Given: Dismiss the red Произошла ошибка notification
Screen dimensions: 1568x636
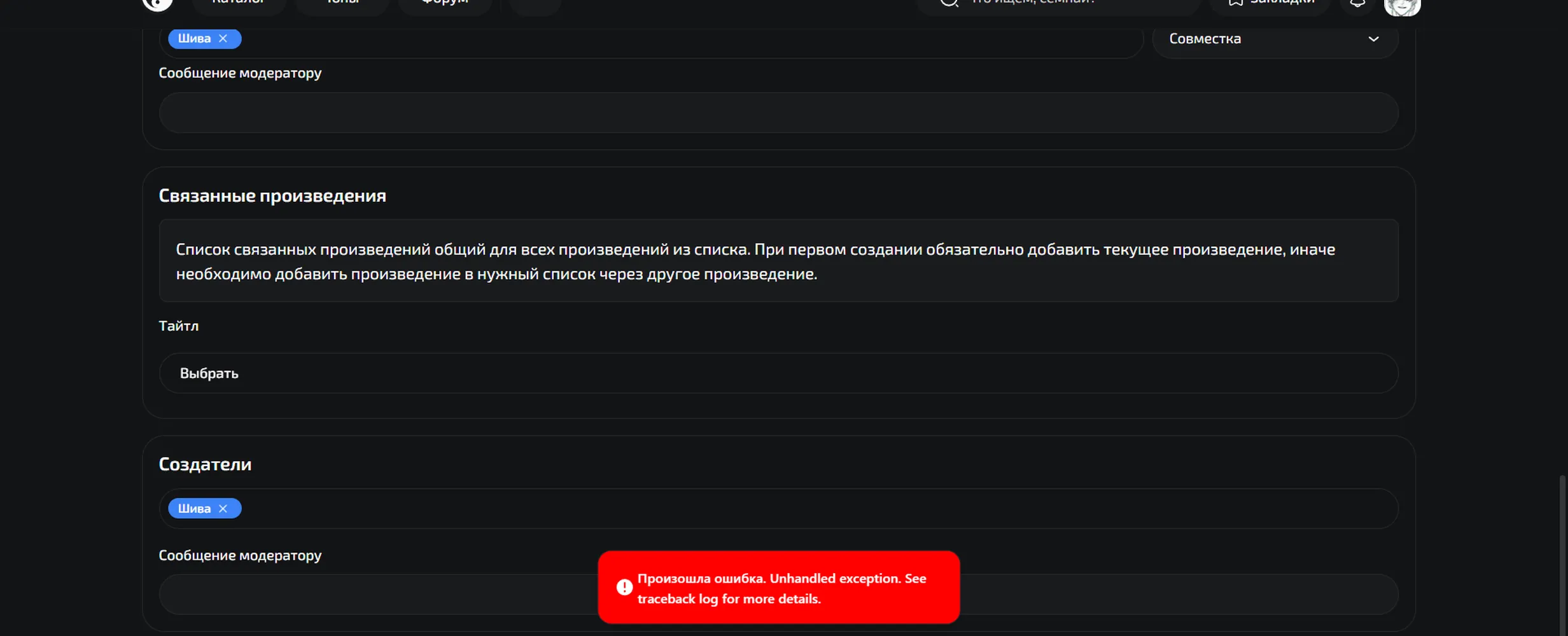Looking at the screenshot, I should [x=778, y=588].
